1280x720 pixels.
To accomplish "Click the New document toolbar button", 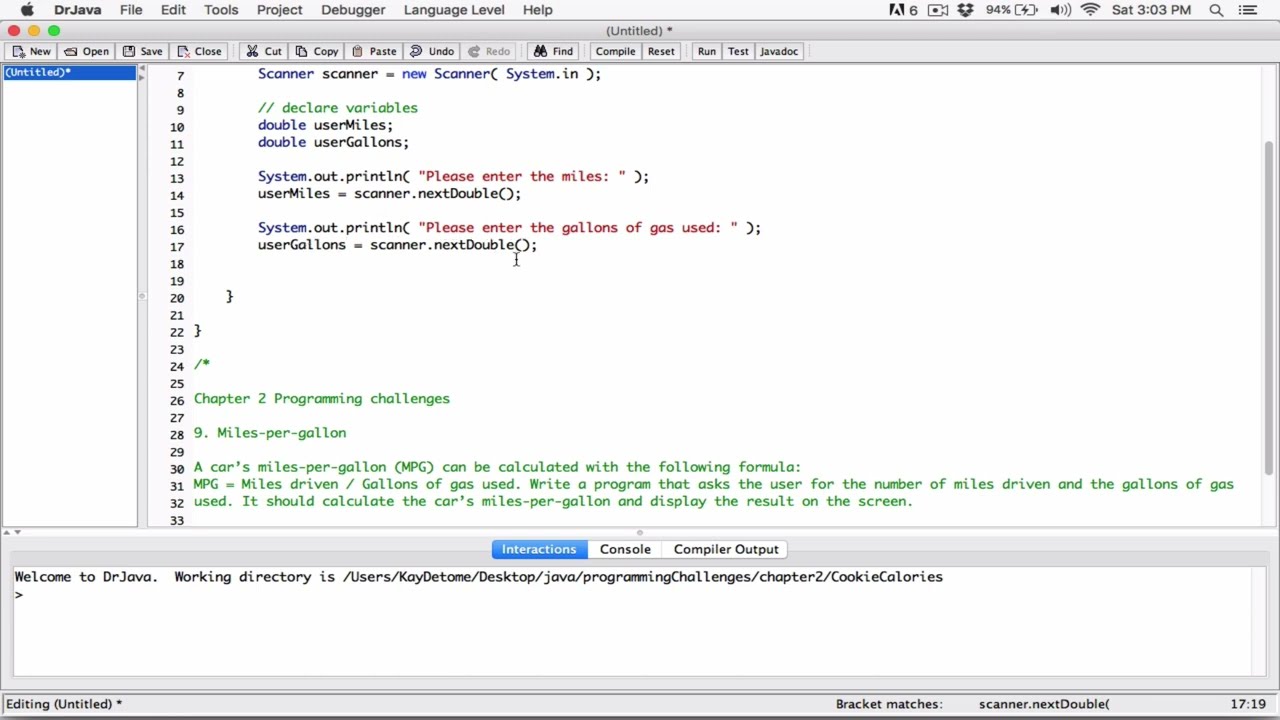I will (x=31, y=51).
